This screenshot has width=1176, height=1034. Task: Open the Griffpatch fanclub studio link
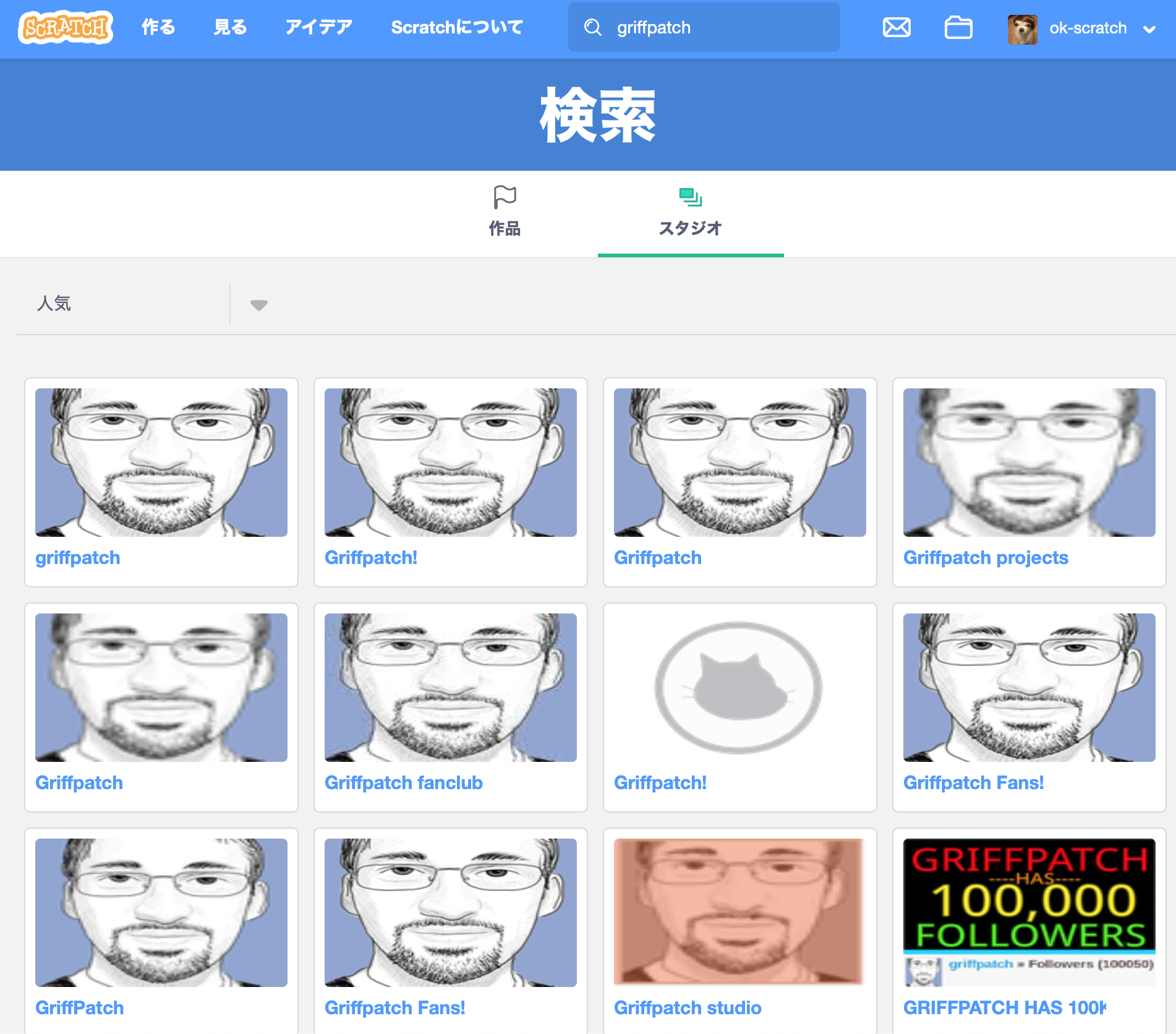(x=403, y=783)
